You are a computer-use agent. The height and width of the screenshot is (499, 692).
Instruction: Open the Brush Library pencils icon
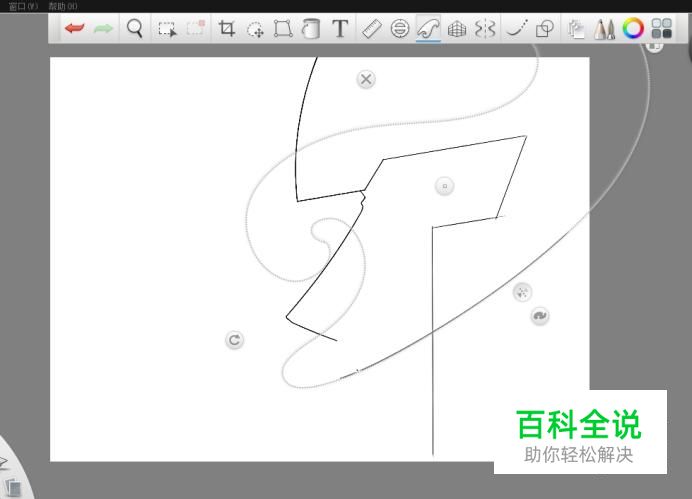604,29
